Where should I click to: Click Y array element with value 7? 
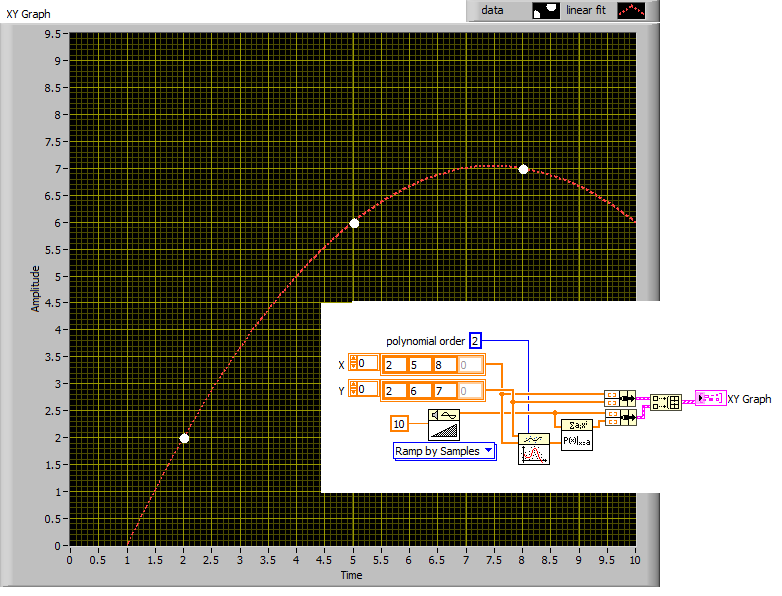(x=444, y=391)
